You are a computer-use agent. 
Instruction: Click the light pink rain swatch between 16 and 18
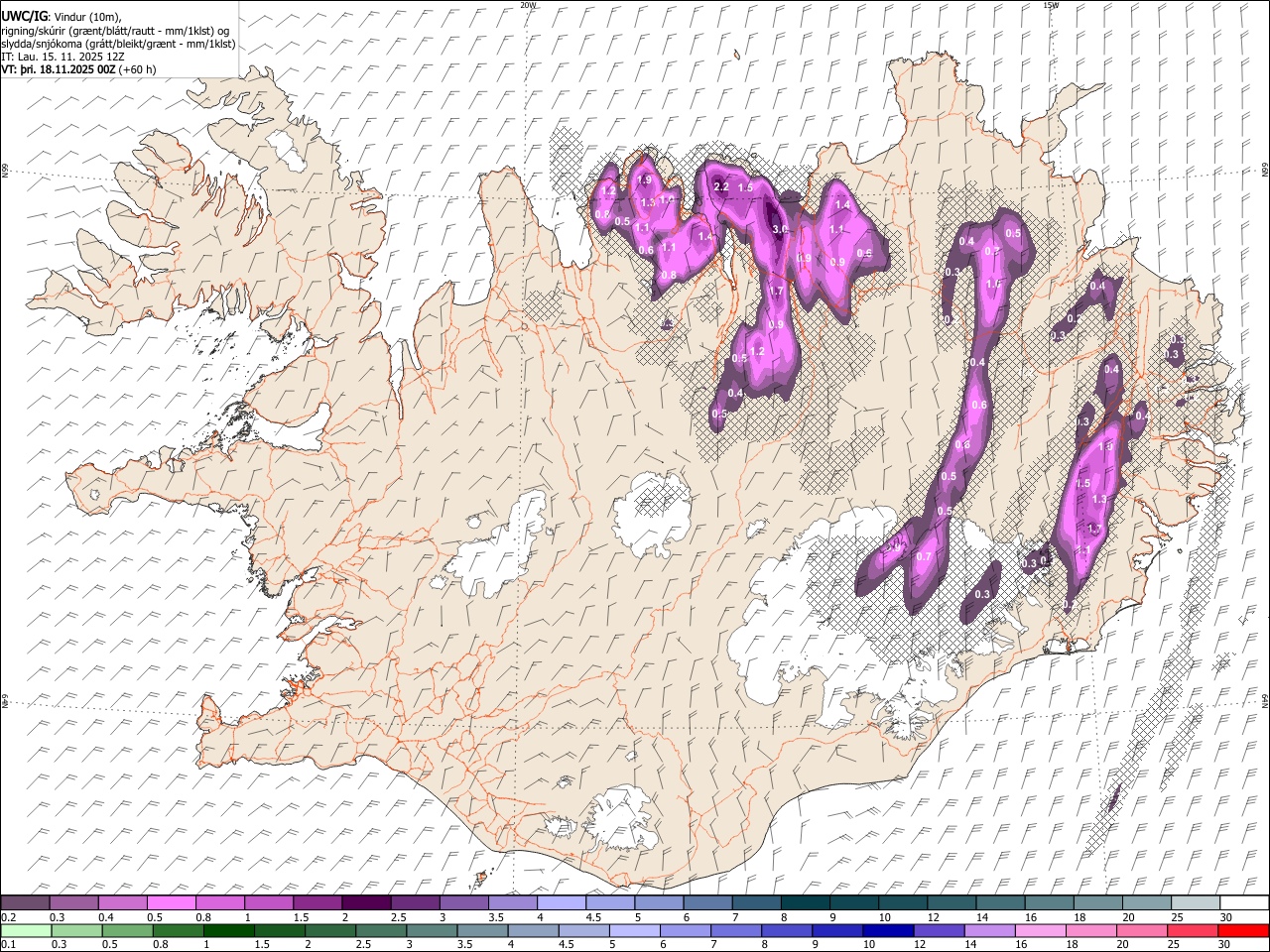click(x=1040, y=930)
